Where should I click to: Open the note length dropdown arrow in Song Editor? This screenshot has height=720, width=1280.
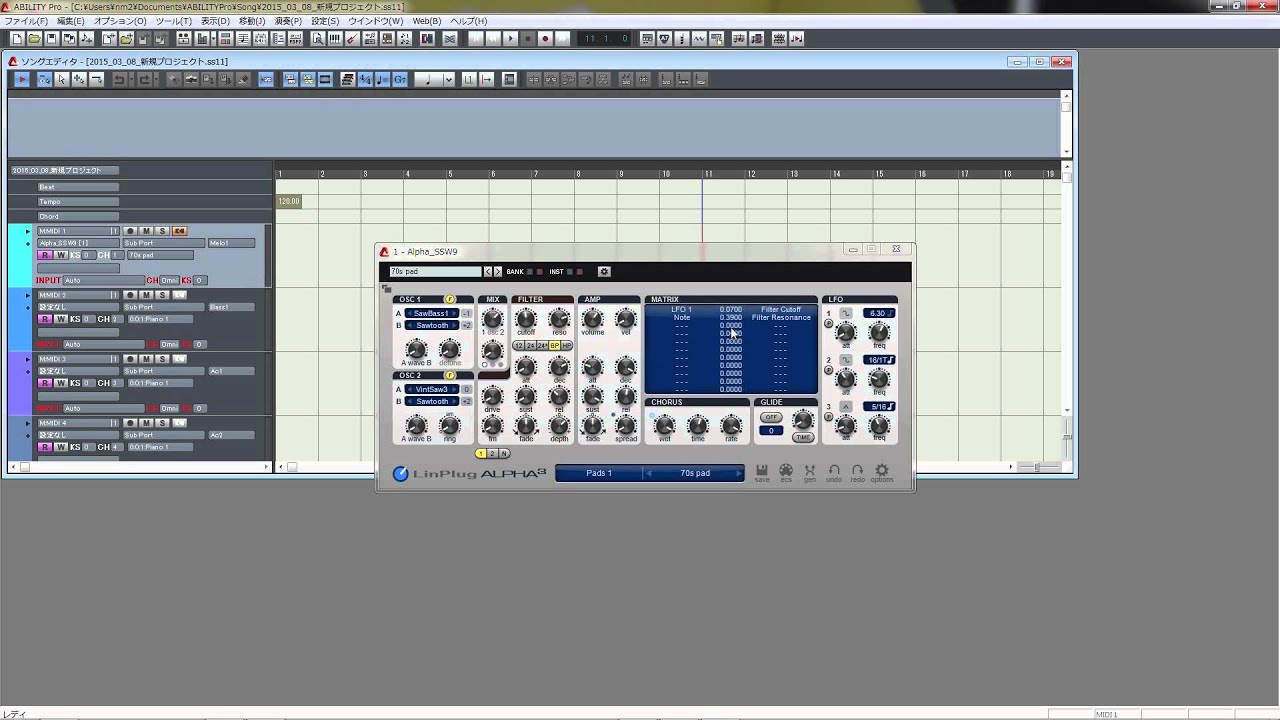(x=449, y=79)
